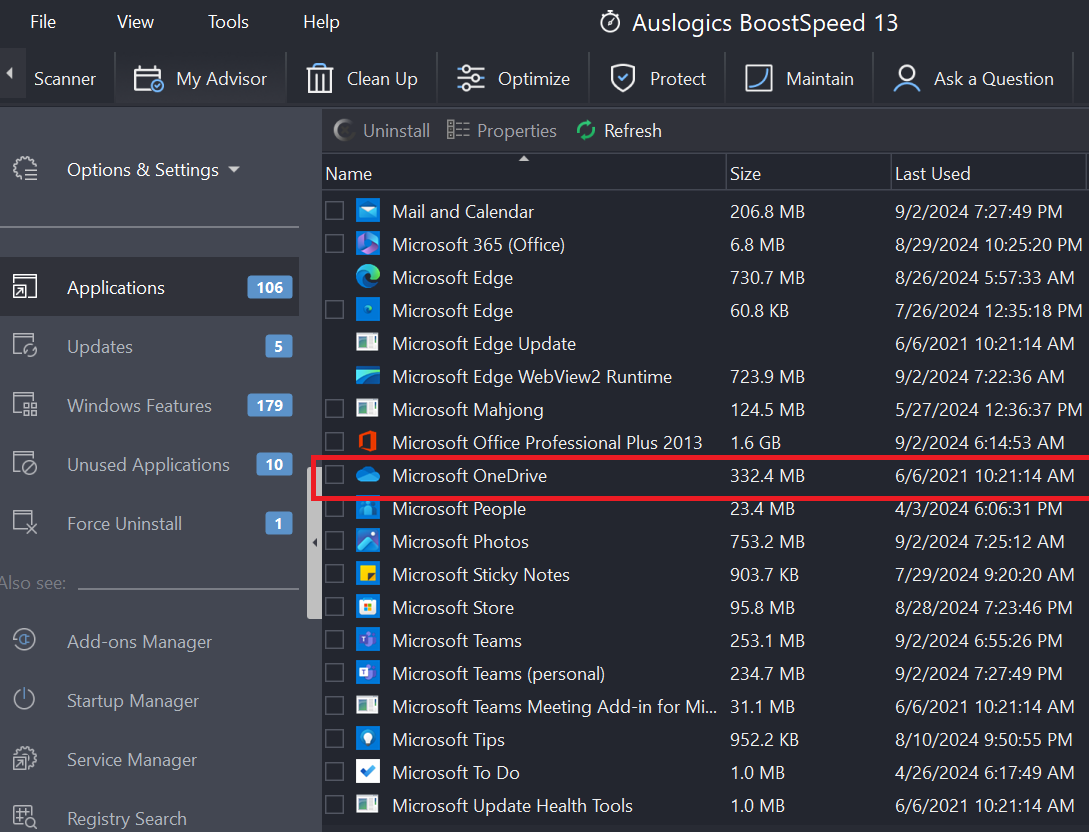Click the Maintain icon
This screenshot has width=1089, height=832.
coord(758,78)
